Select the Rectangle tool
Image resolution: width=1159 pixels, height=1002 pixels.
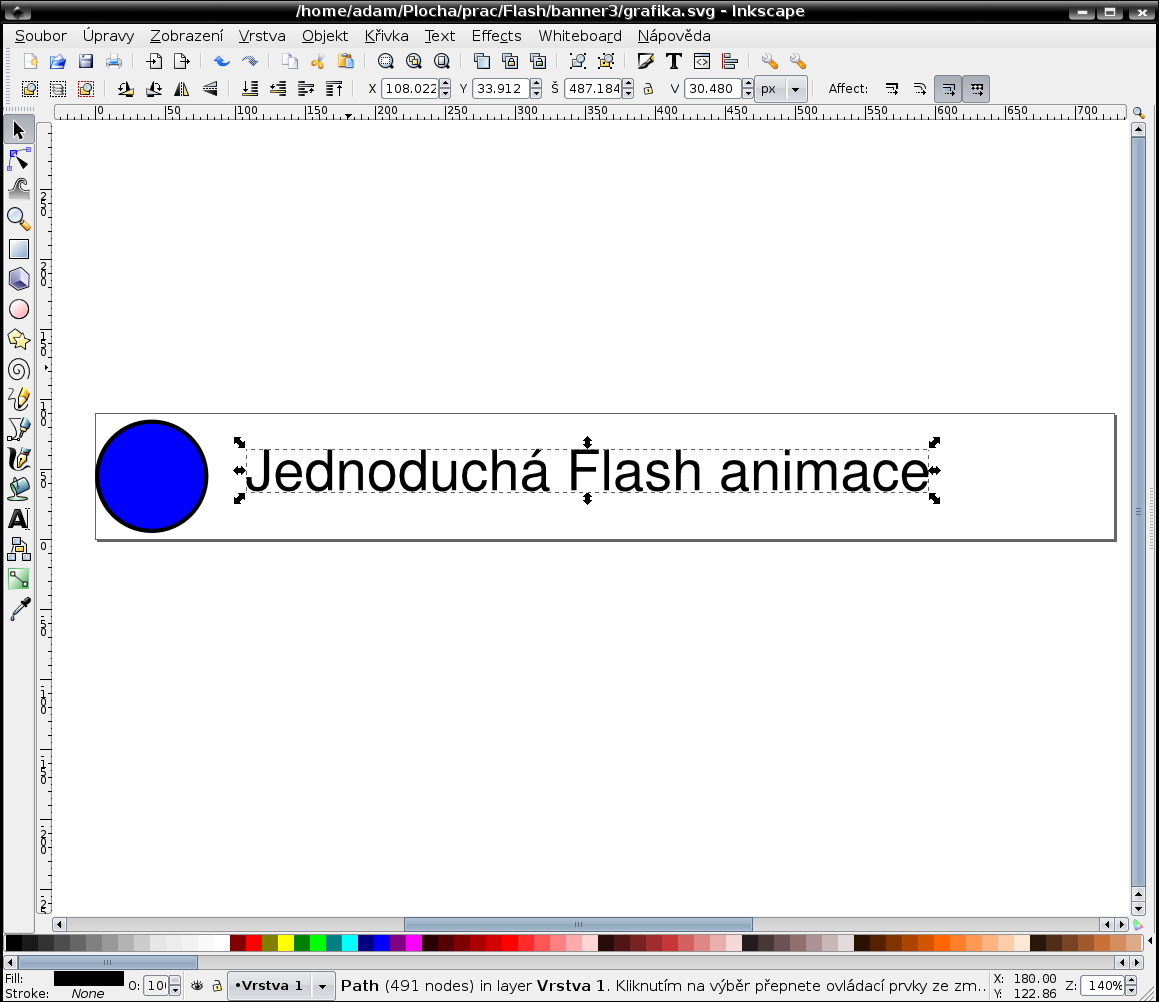click(x=18, y=249)
